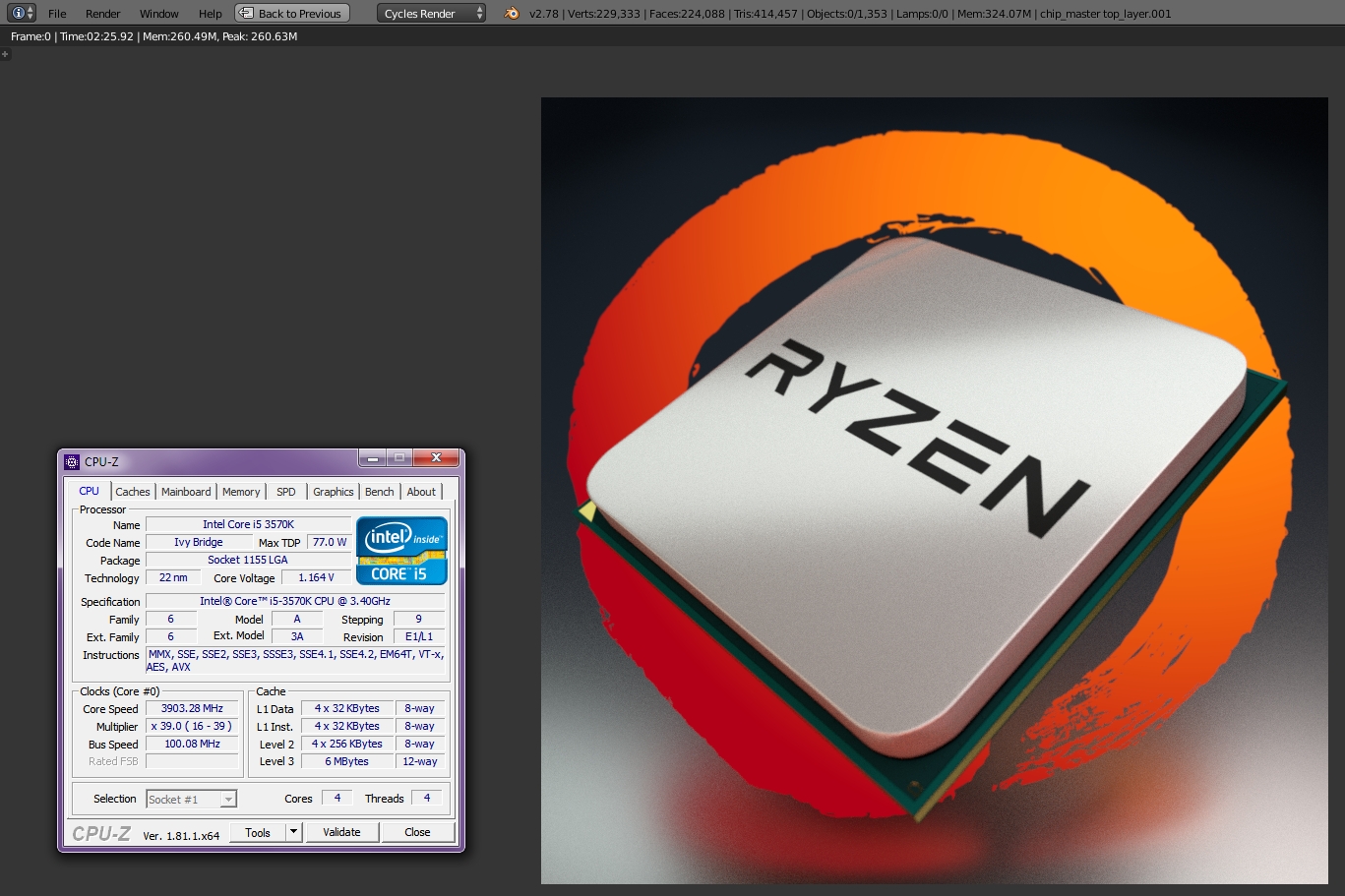
Task: Minimize the CPU-Z window
Action: coord(372,458)
